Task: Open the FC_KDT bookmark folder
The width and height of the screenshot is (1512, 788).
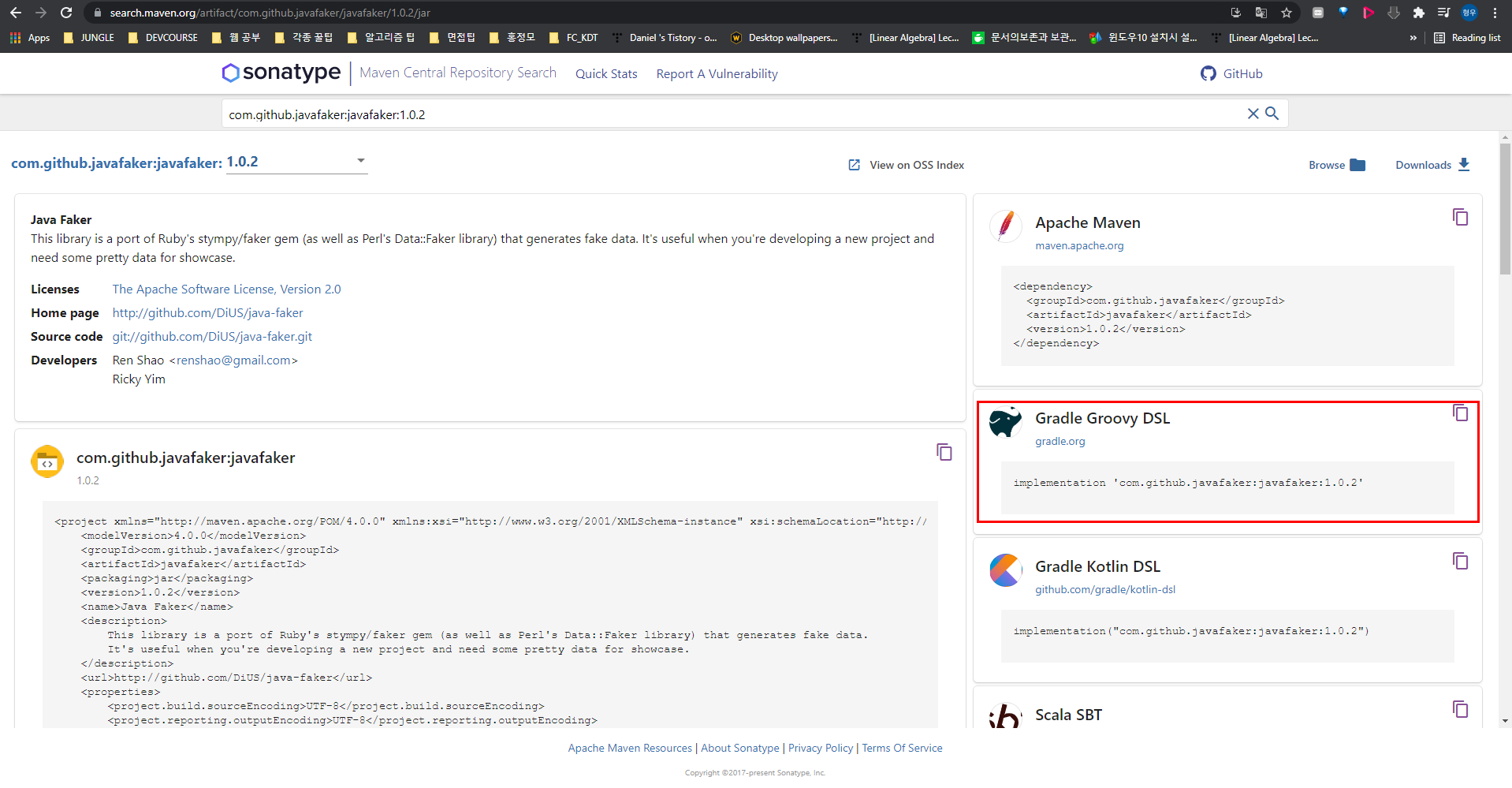Action: [x=573, y=38]
